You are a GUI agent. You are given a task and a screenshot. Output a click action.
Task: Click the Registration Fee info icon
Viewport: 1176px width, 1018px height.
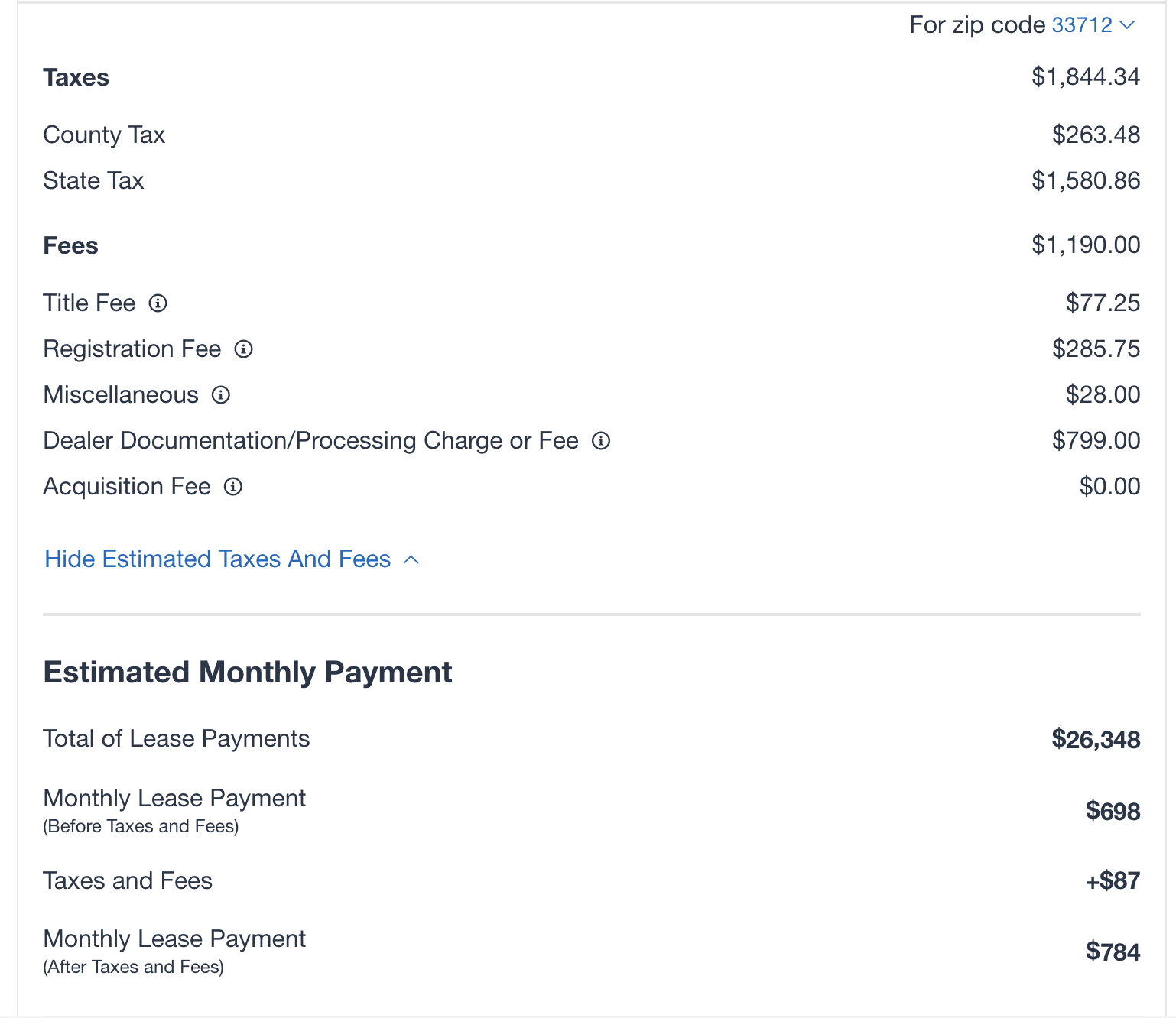(243, 349)
